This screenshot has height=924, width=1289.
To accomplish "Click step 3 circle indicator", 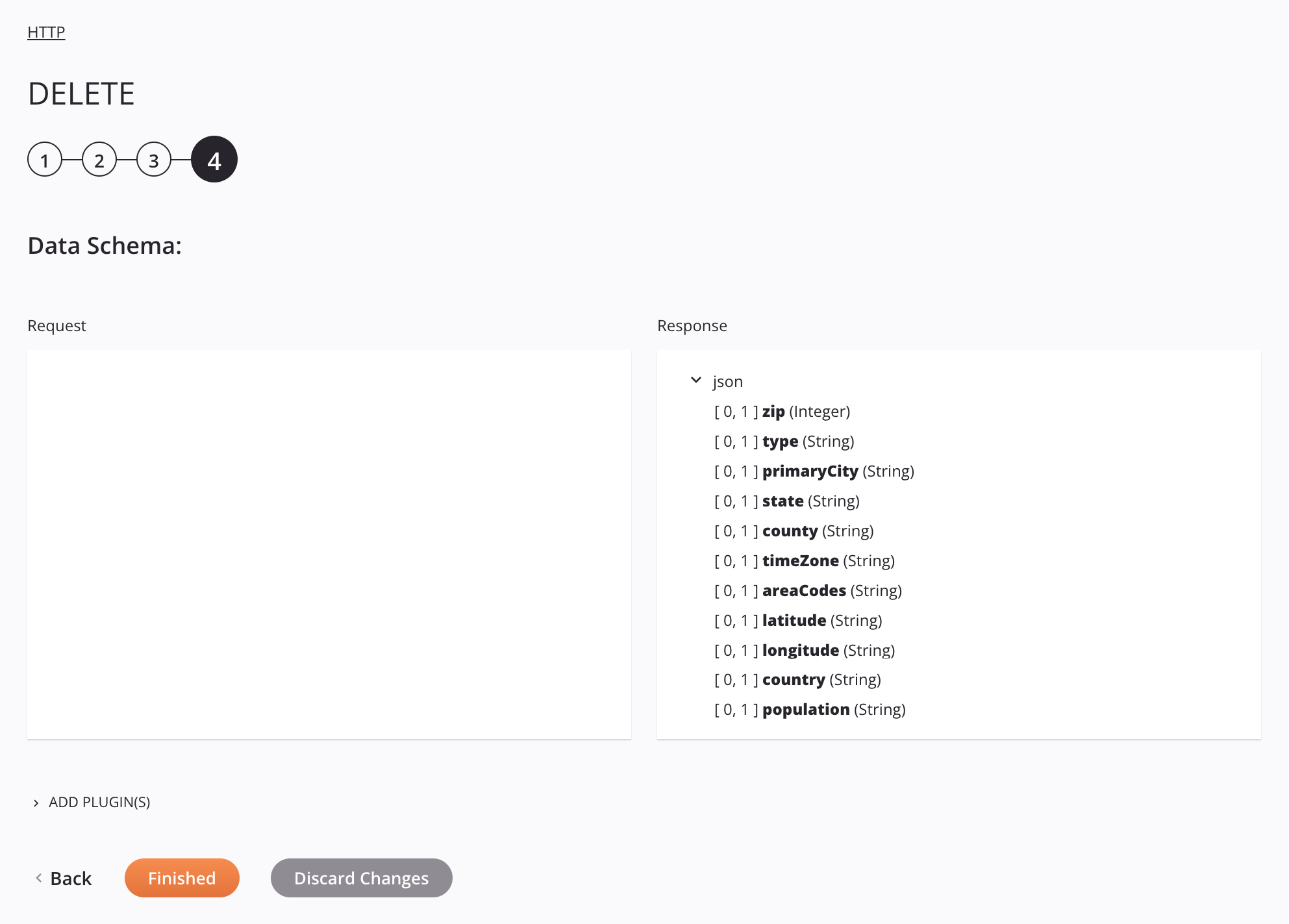I will point(154,159).
